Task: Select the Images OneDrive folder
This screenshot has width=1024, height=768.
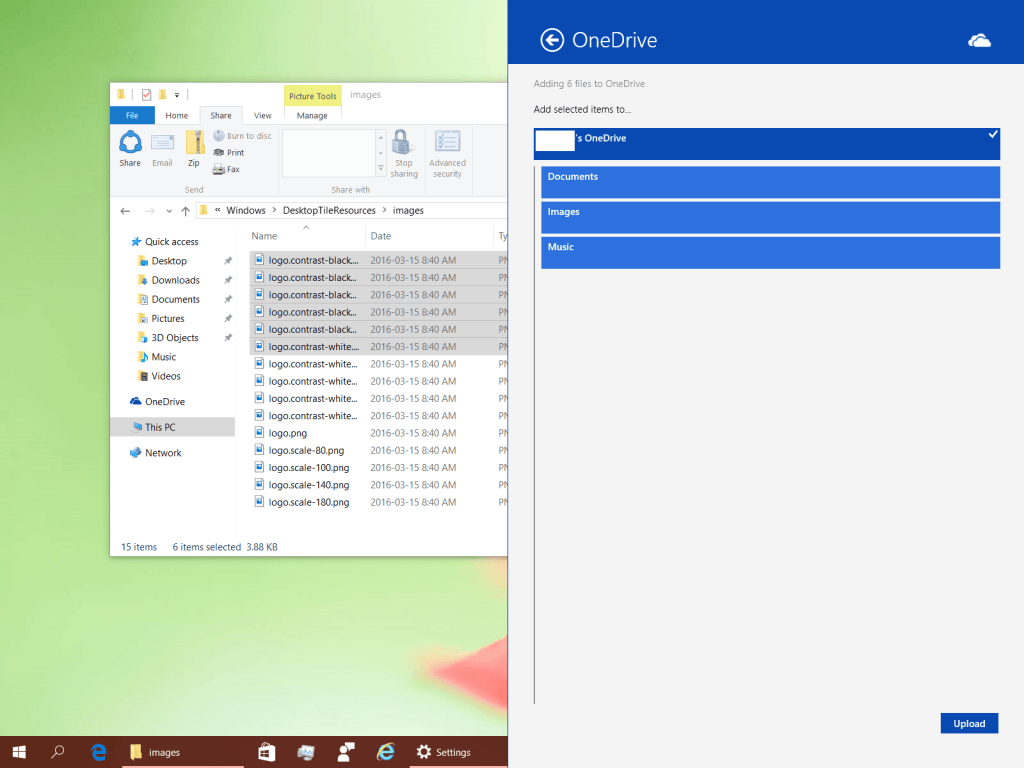Action: pos(770,217)
